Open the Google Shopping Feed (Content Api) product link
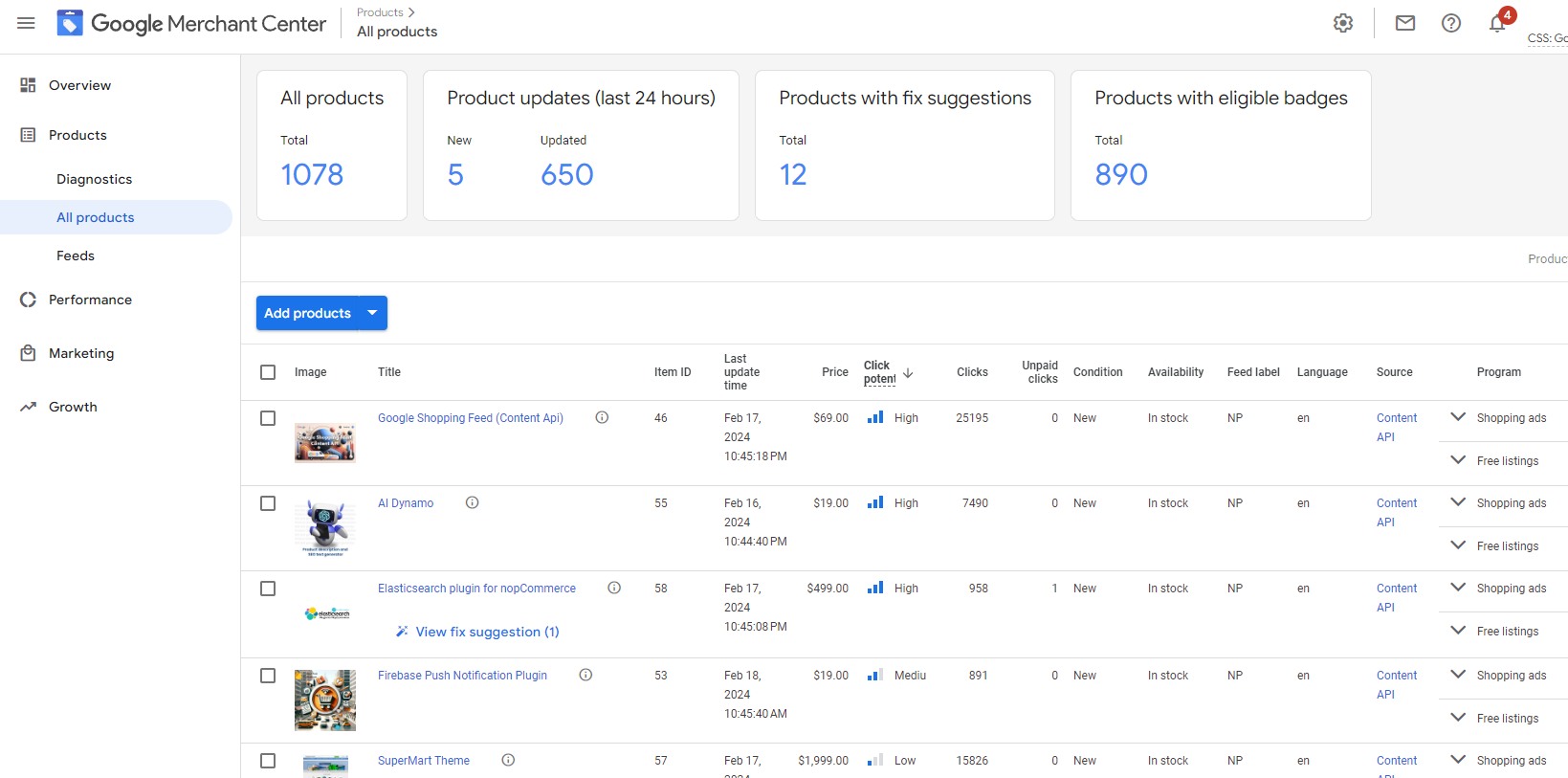Image resolution: width=1568 pixels, height=778 pixels. (471, 418)
